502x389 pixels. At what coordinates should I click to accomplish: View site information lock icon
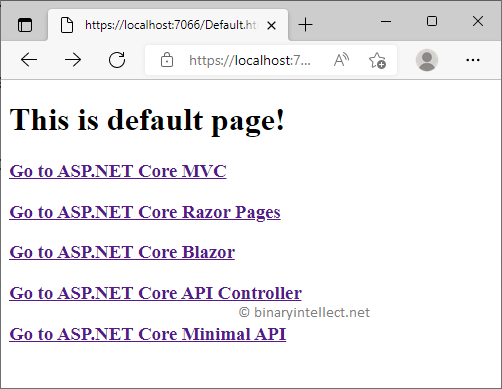pyautogui.click(x=167, y=60)
